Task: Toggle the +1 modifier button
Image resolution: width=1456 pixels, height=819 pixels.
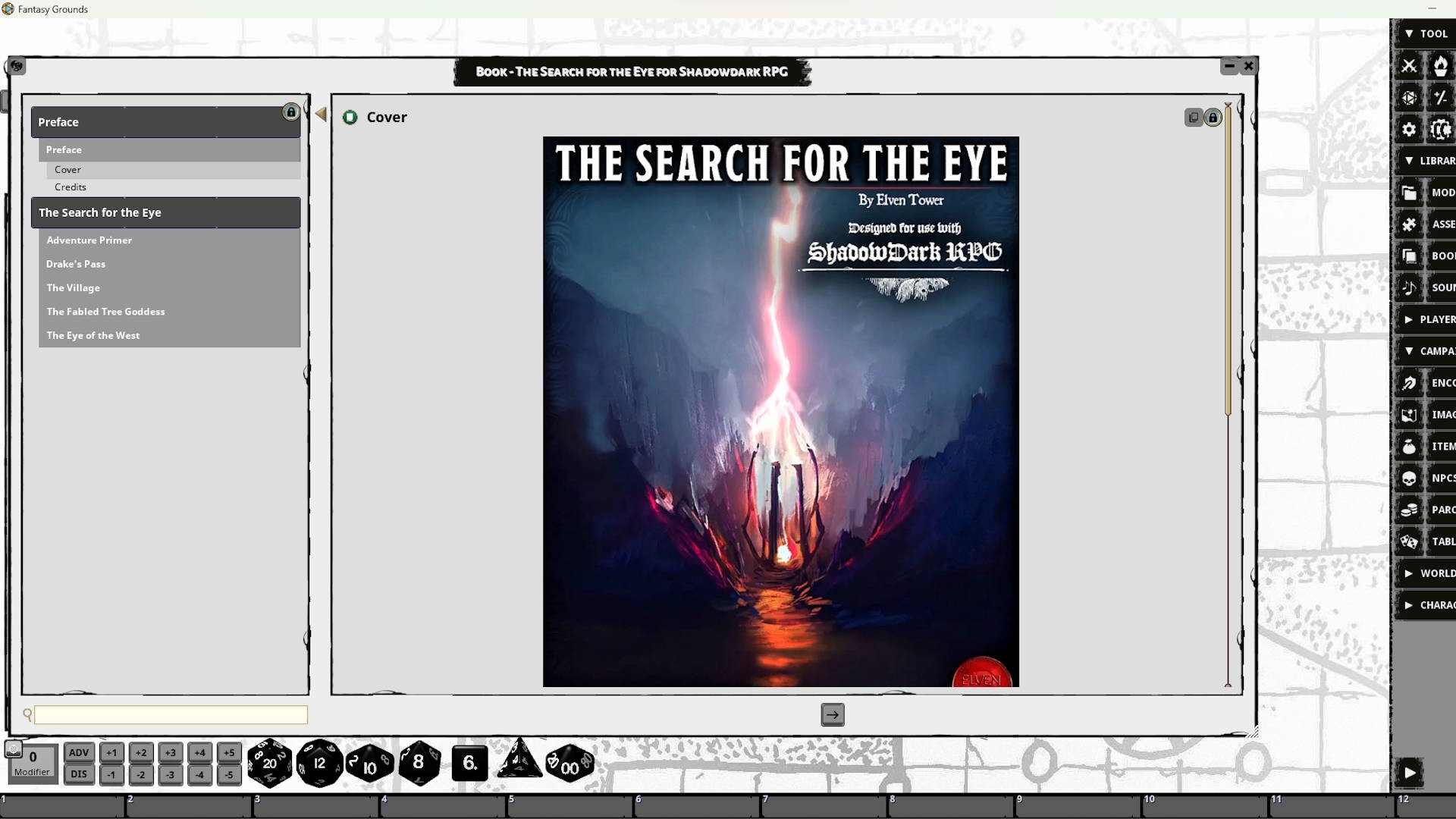Action: tap(111, 752)
